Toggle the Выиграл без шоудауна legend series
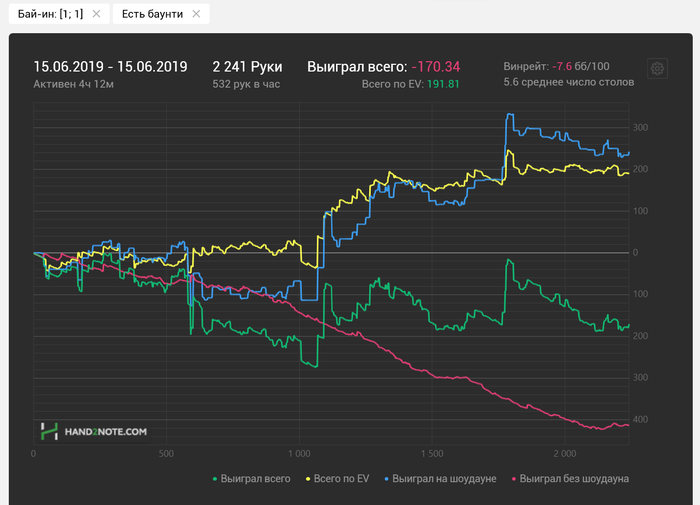Viewport: 700px width, 505px height. pyautogui.click(x=571, y=479)
